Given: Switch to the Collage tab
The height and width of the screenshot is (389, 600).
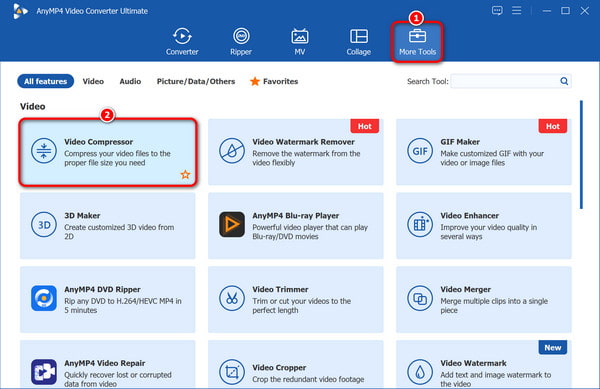Looking at the screenshot, I should tap(359, 42).
